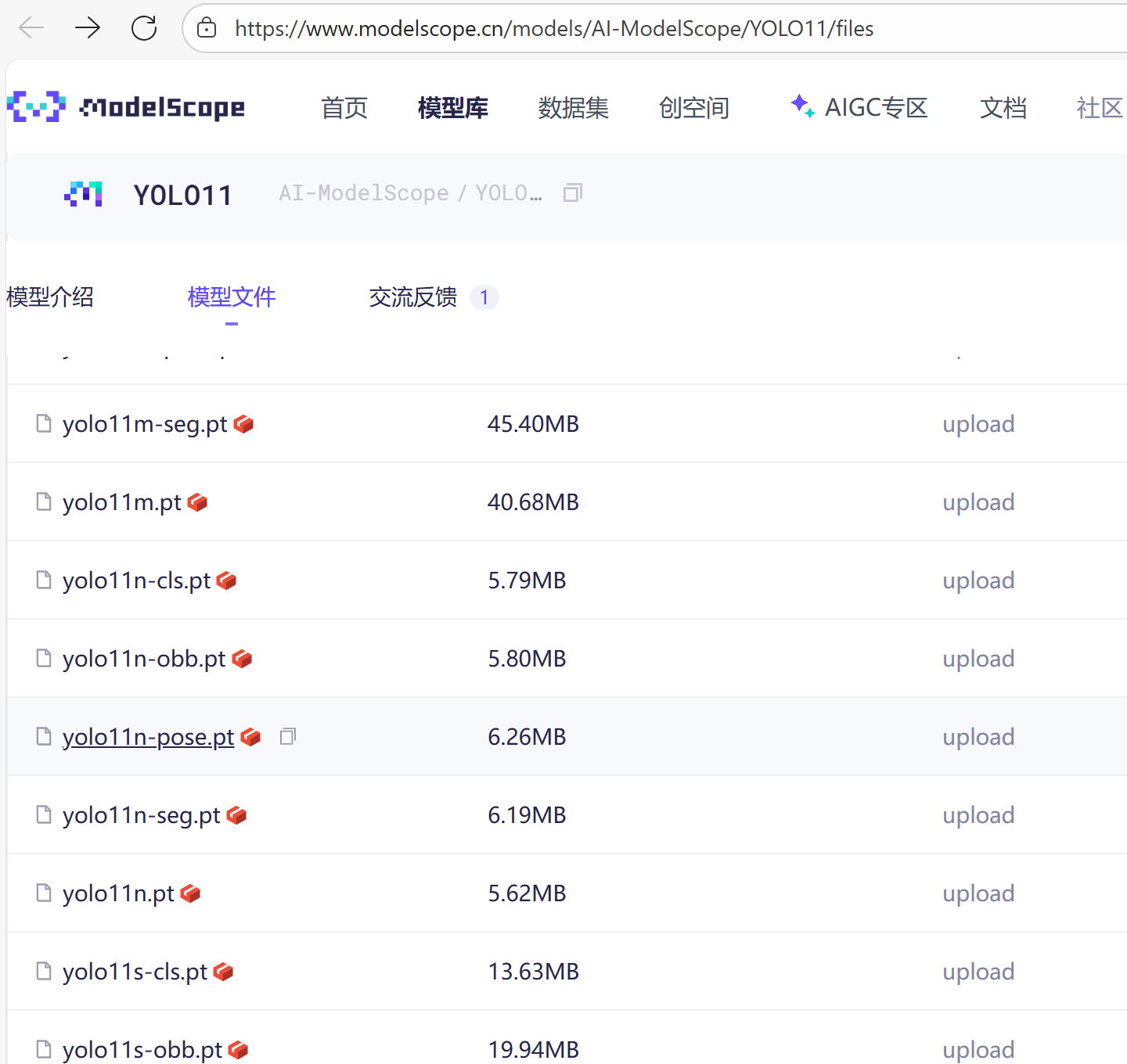This screenshot has width=1127, height=1064.
Task: Open the 社区 nav item
Action: pos(1100,108)
